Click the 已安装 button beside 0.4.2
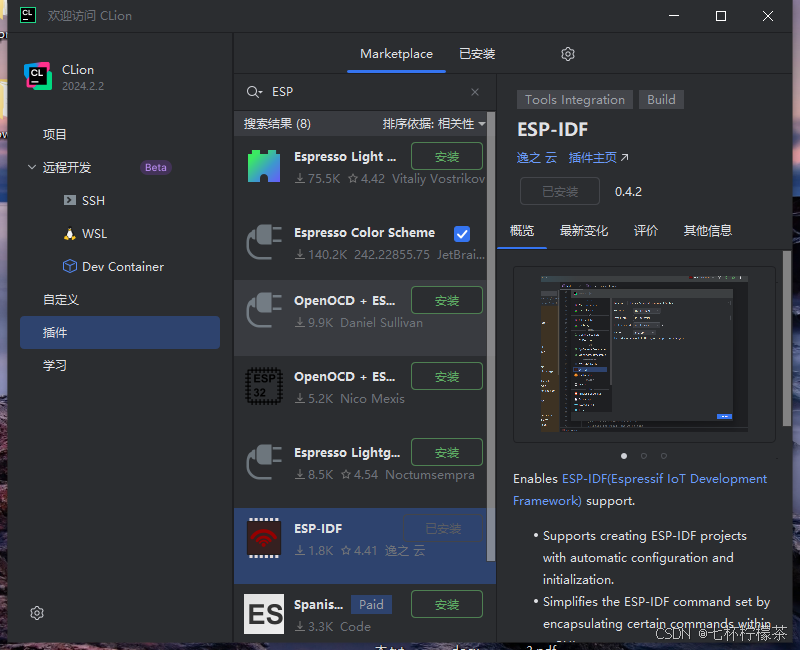The height and width of the screenshot is (650, 800). [x=560, y=191]
